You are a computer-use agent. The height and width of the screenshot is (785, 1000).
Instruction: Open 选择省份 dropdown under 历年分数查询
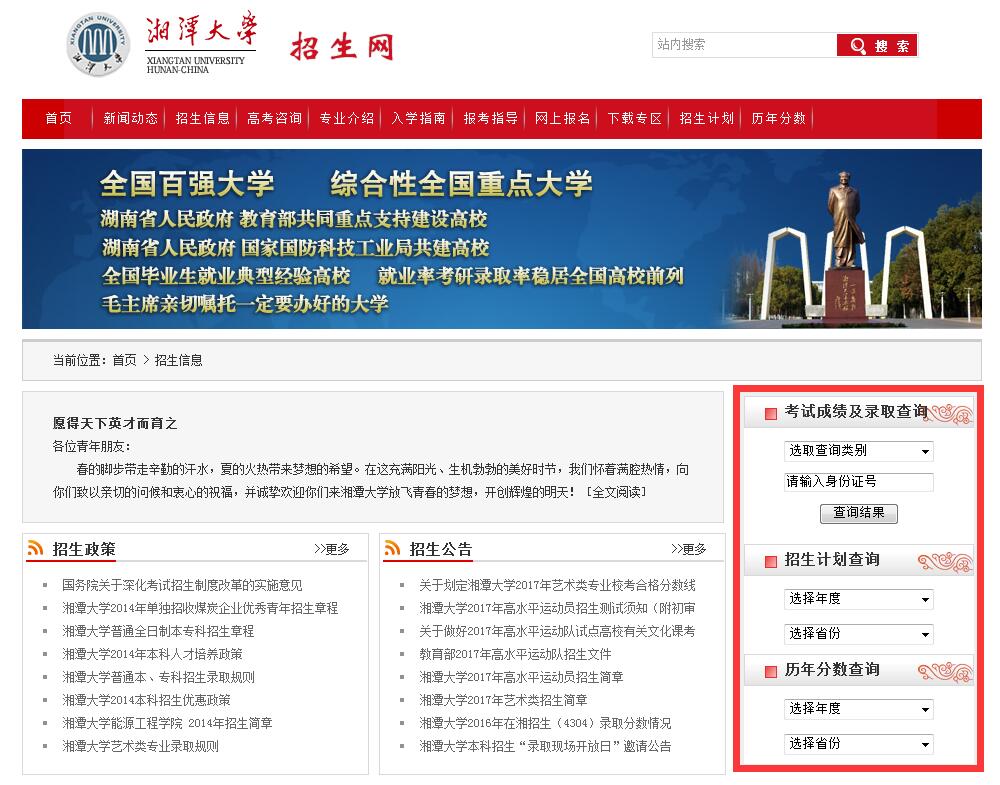click(x=858, y=744)
